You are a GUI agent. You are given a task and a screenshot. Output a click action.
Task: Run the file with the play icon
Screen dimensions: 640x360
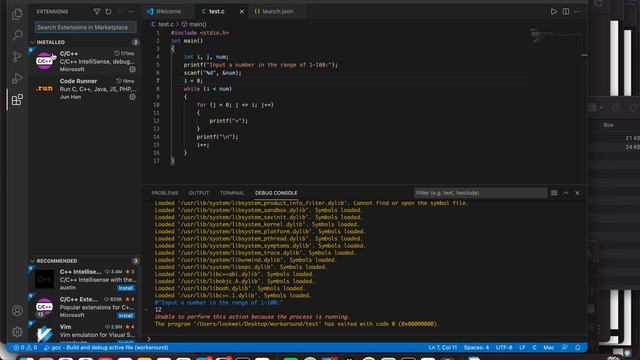coord(553,11)
